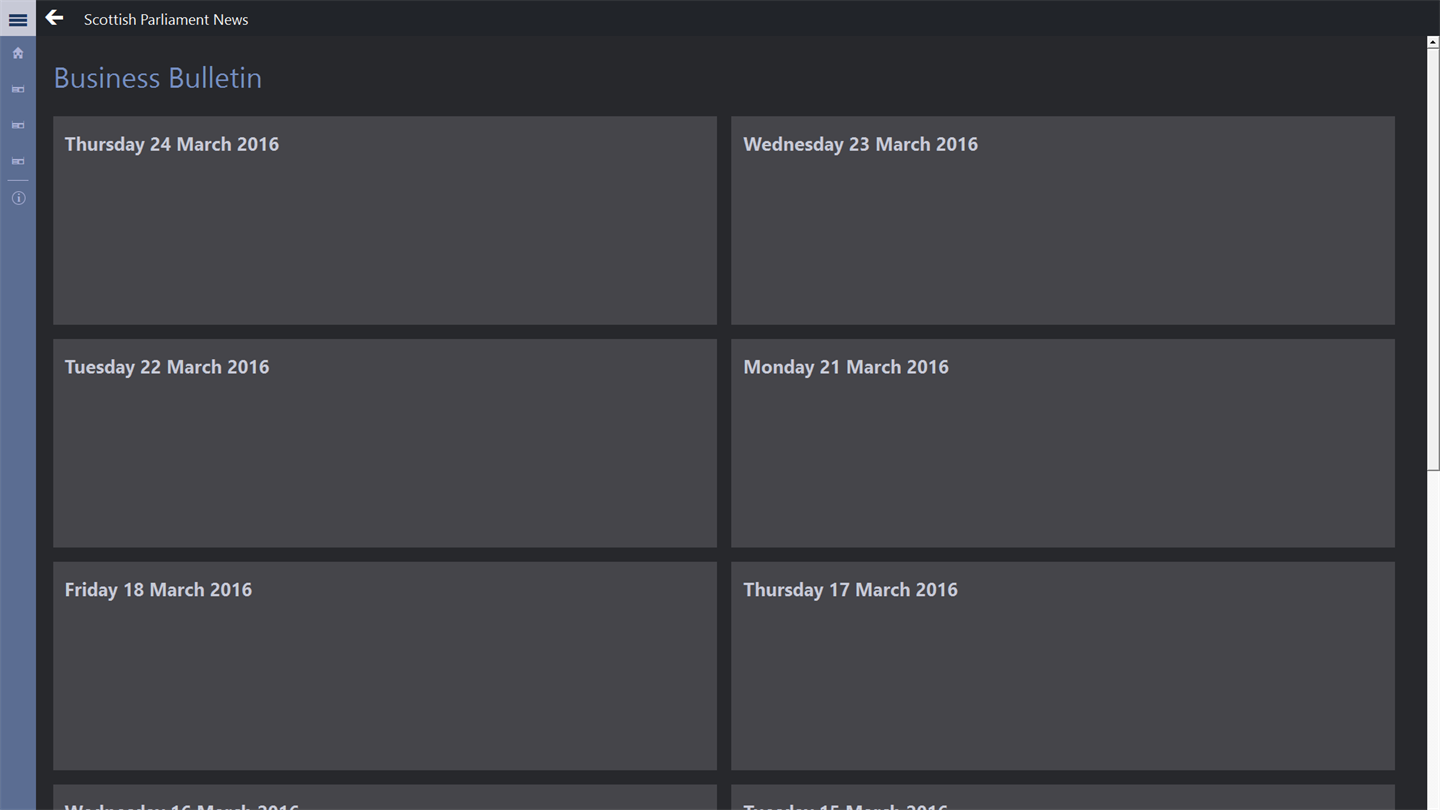
Task: Click the Business Bulletin page heading
Action: pos(158,78)
